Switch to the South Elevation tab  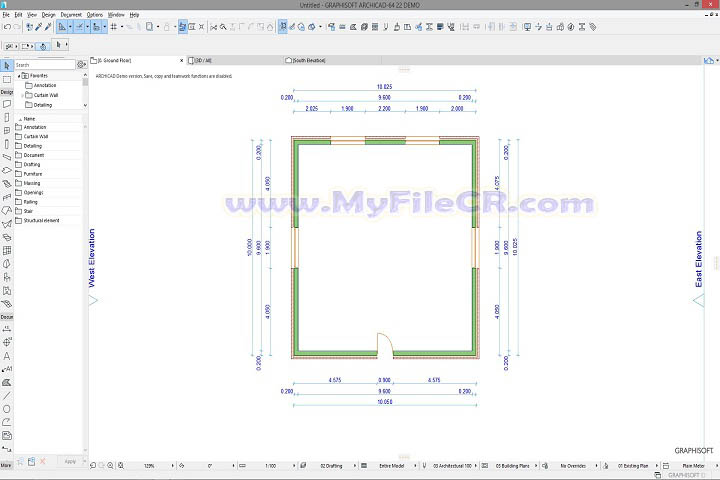(x=332, y=60)
